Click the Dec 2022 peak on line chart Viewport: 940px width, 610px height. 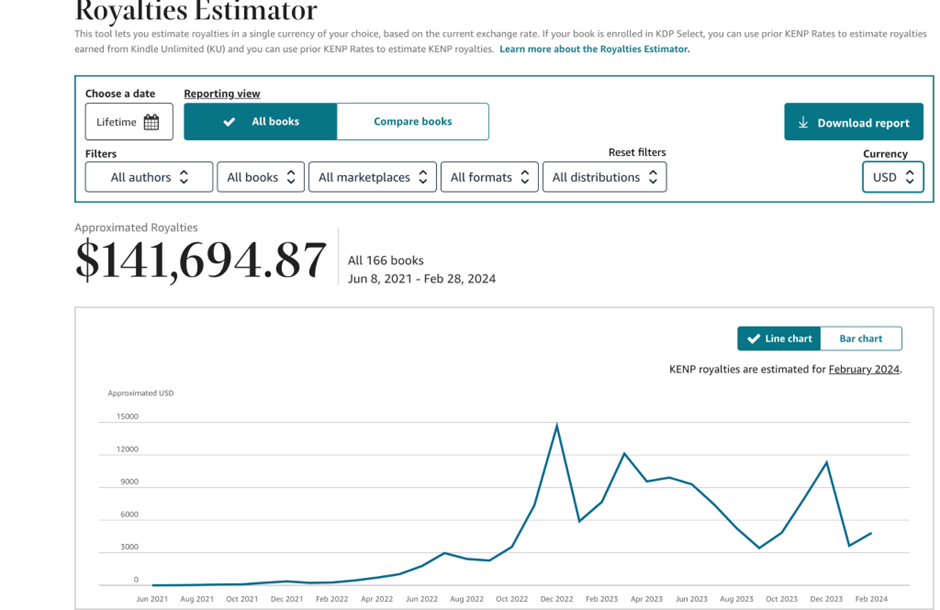point(557,425)
